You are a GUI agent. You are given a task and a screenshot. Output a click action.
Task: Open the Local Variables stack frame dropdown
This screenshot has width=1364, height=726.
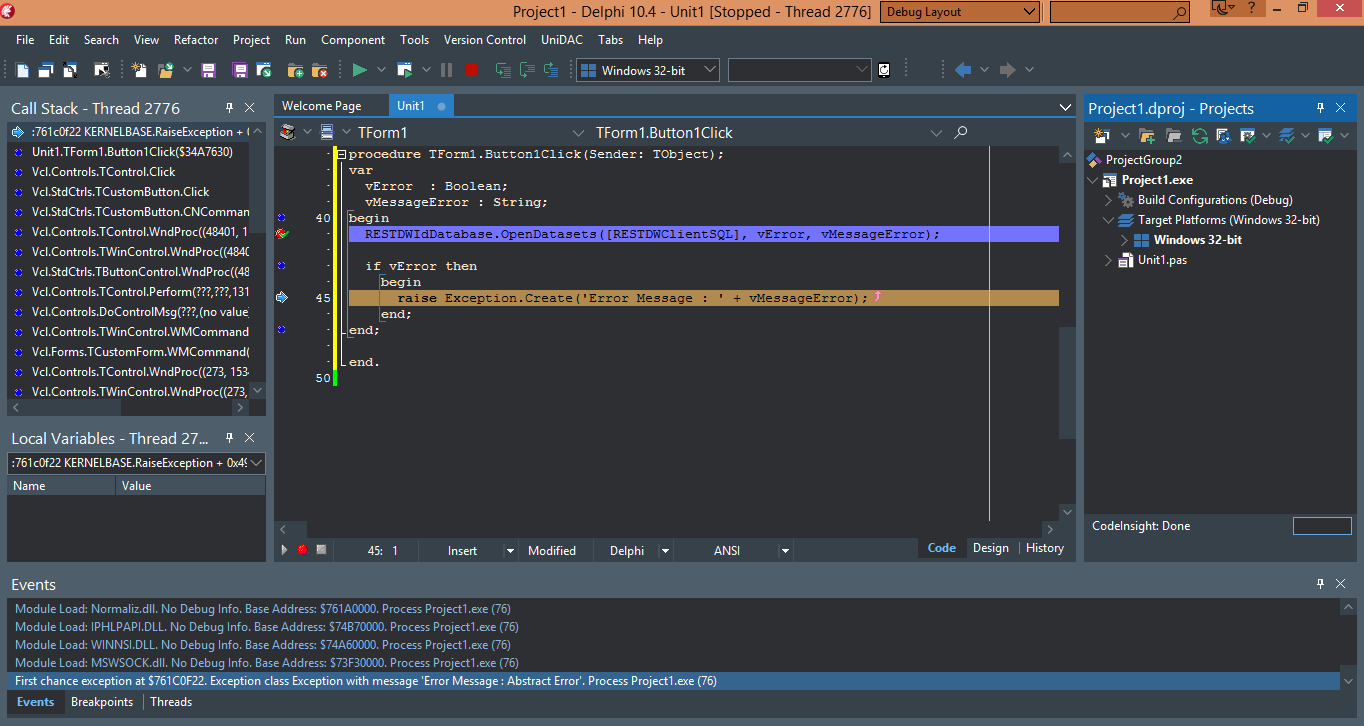[255, 463]
